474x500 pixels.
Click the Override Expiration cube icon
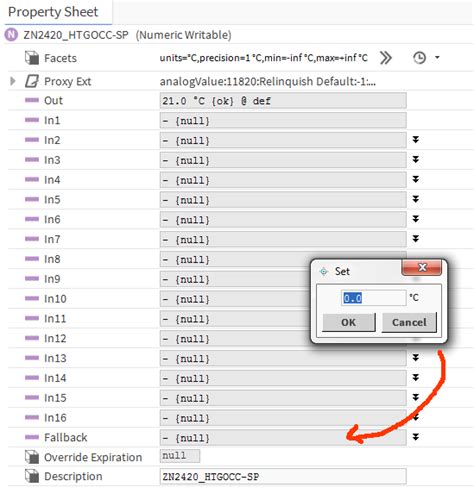click(32, 457)
